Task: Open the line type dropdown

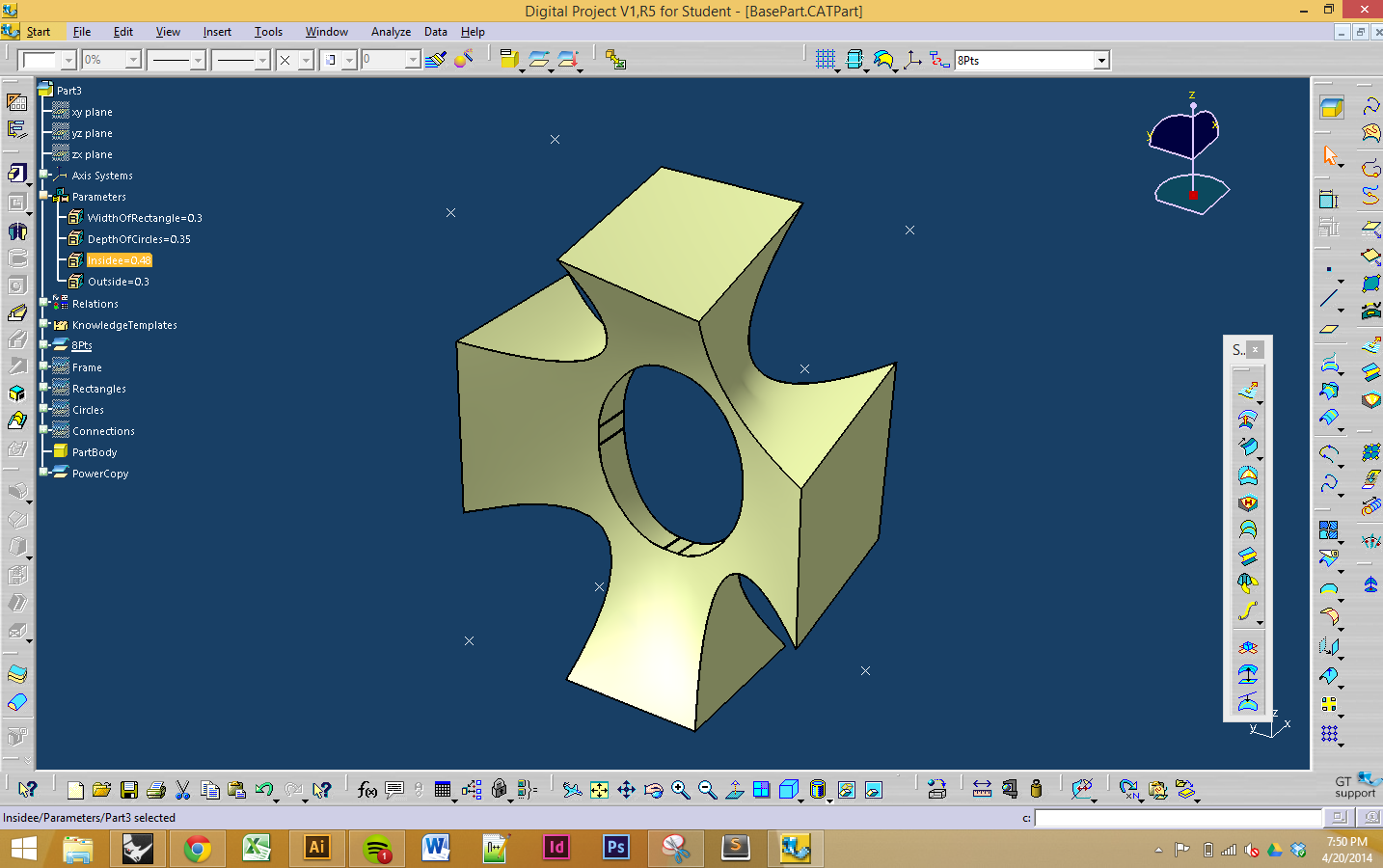Action: (261, 60)
